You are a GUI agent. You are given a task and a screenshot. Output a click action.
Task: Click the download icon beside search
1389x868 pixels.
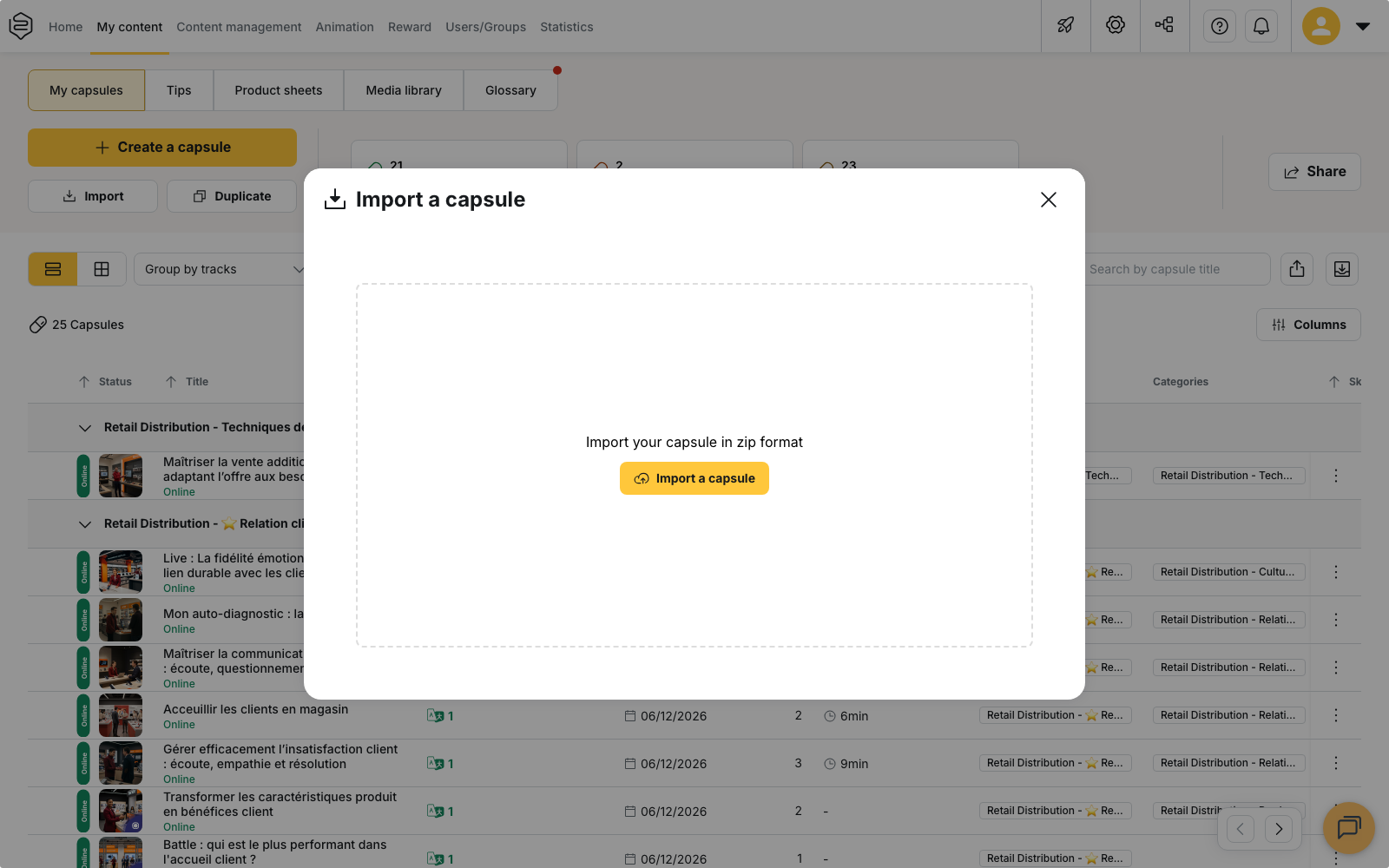pyautogui.click(x=1342, y=269)
